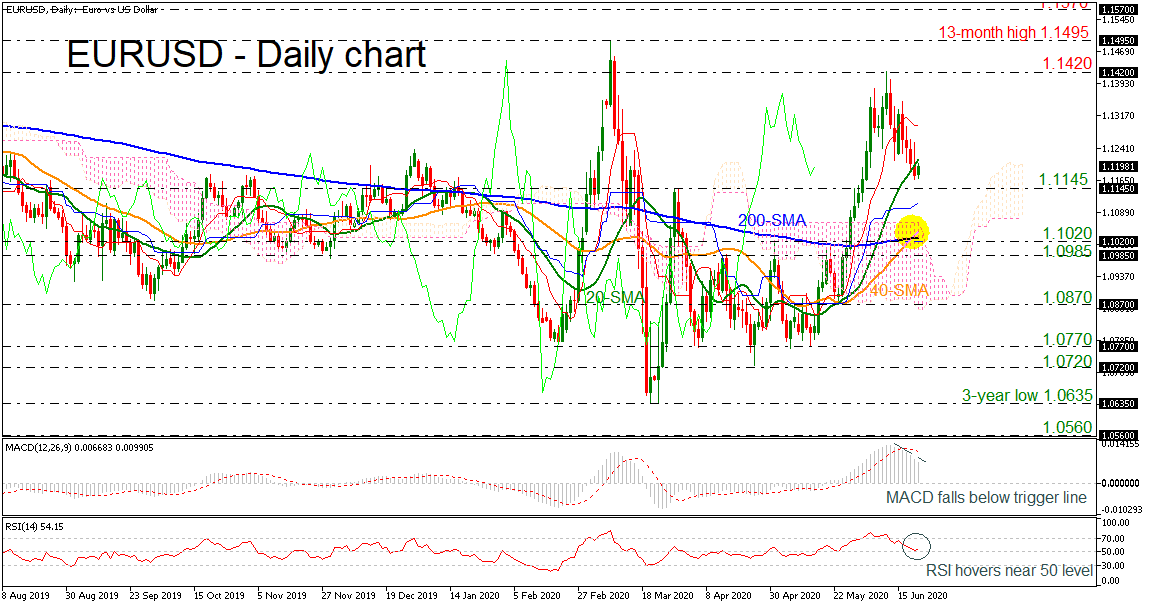Click the '1.0870' level label
The height and width of the screenshot is (607, 1149).
pos(1068,298)
